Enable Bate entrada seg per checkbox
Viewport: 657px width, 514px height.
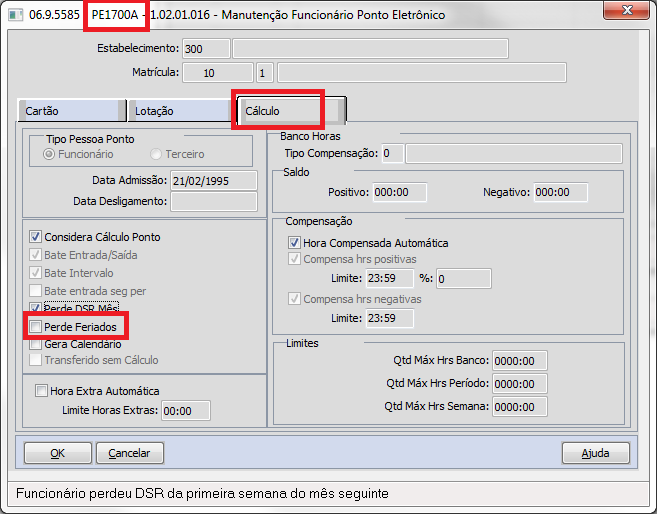(36, 291)
